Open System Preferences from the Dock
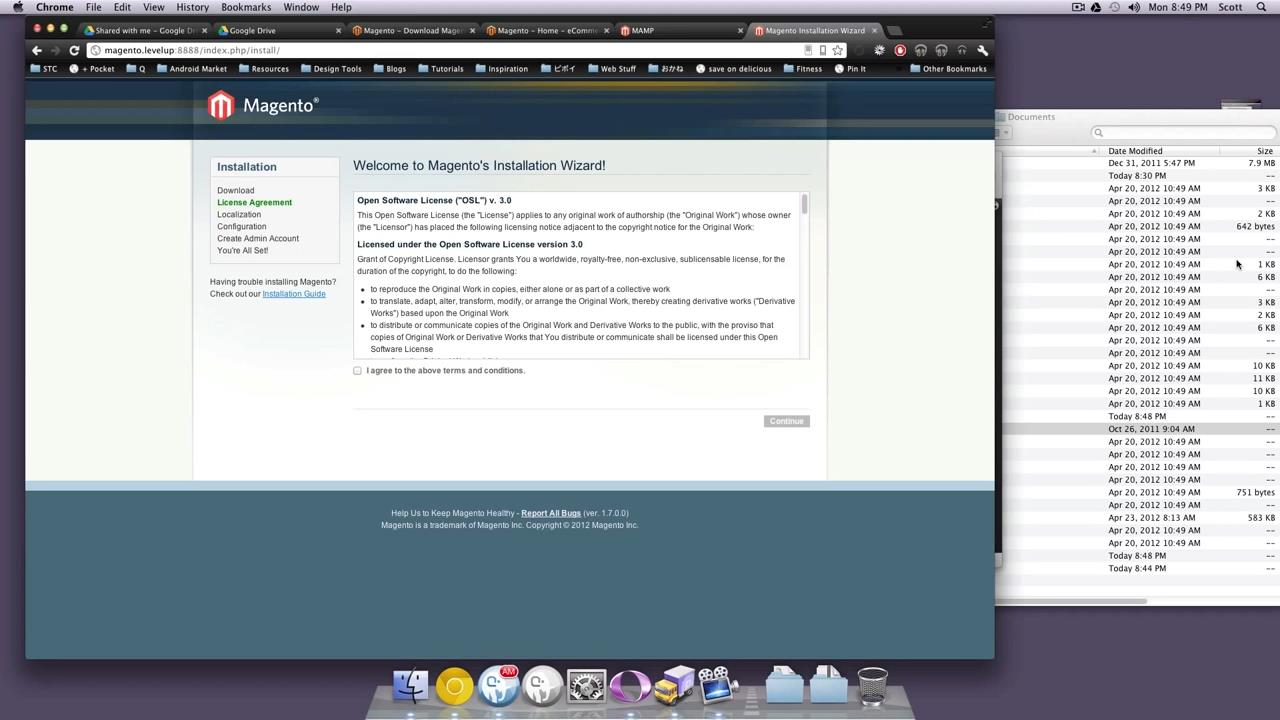This screenshot has height=720, width=1280. click(586, 686)
